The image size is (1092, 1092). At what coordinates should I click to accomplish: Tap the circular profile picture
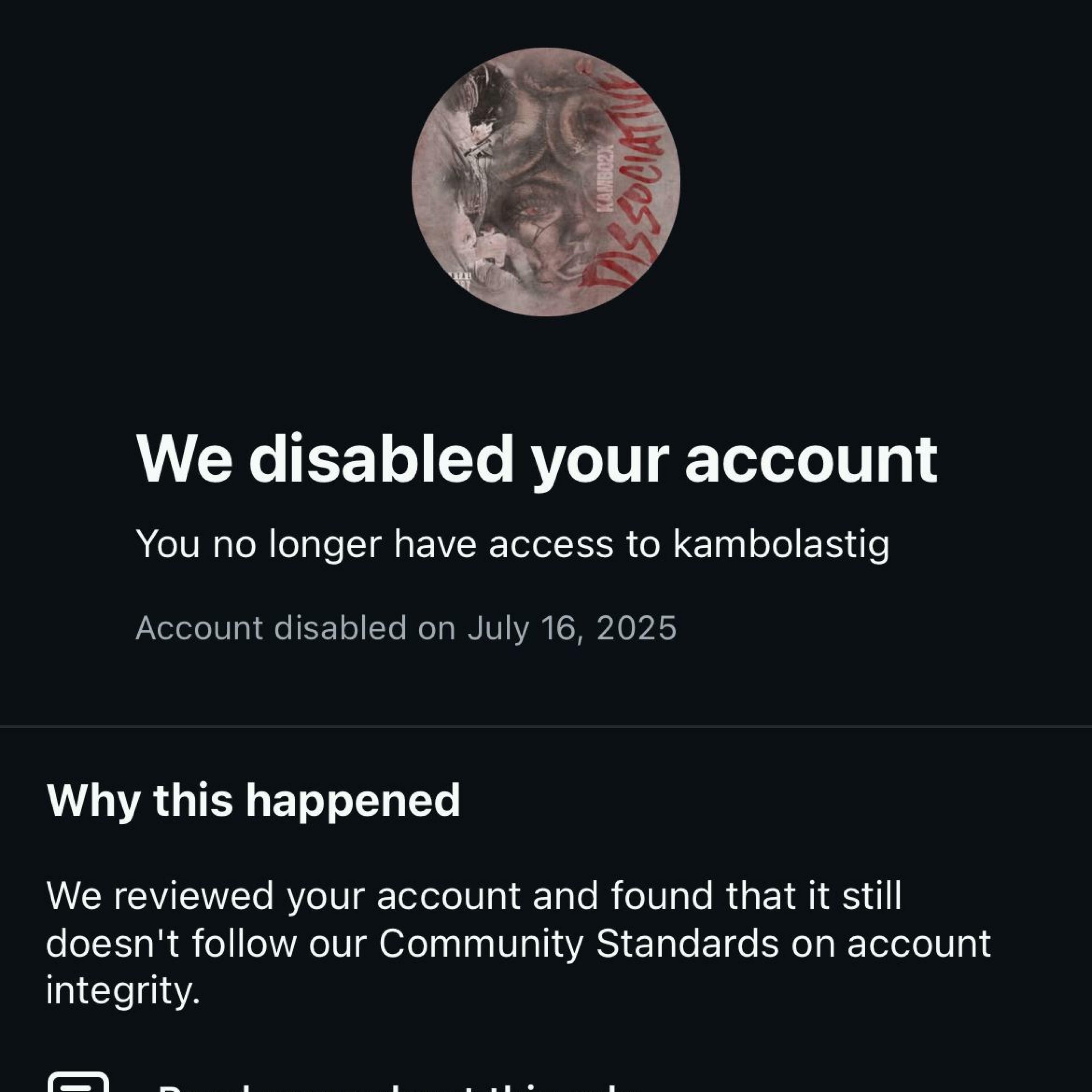click(545, 182)
